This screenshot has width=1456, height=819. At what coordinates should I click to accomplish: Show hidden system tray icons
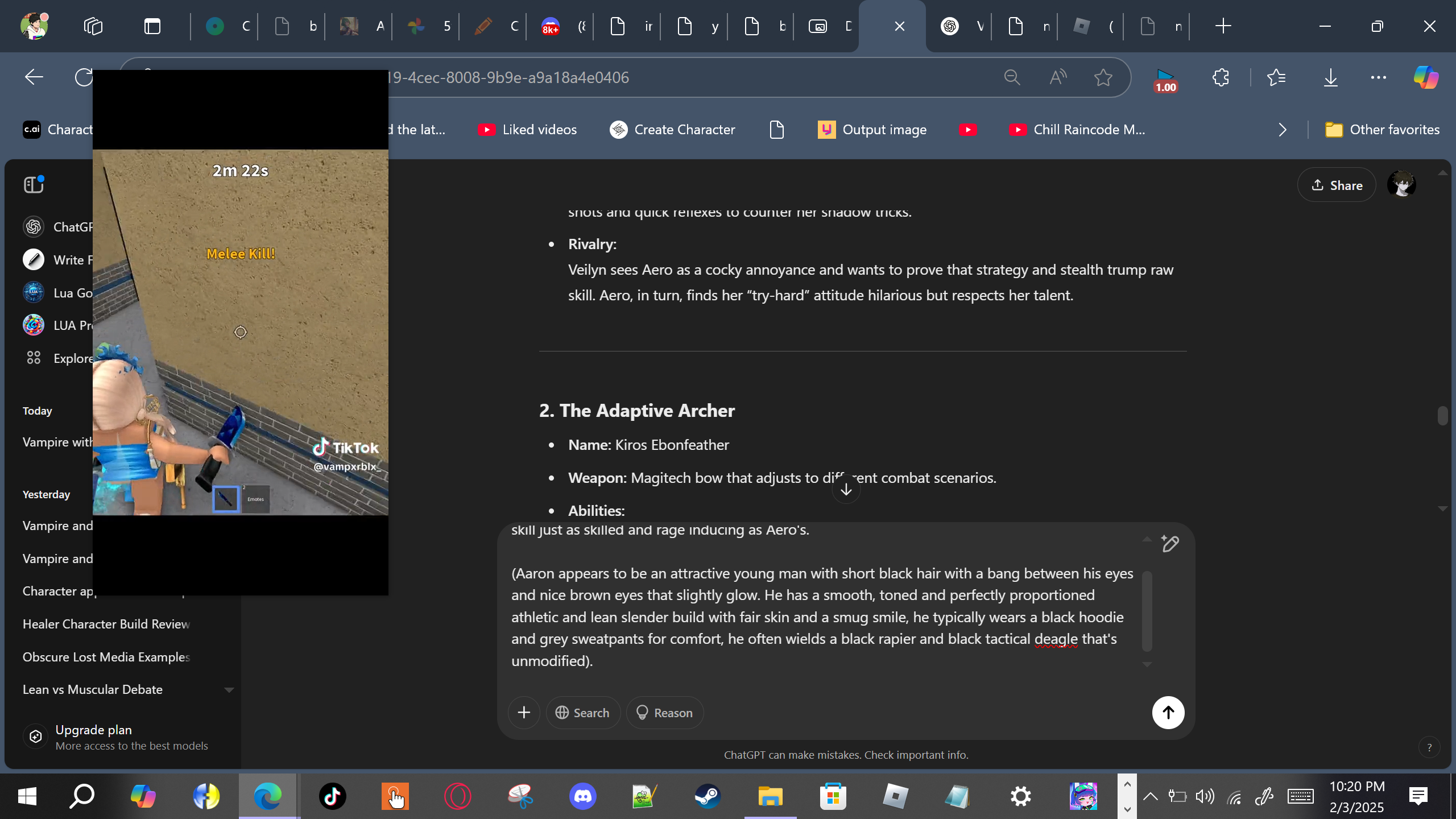click(x=1150, y=796)
